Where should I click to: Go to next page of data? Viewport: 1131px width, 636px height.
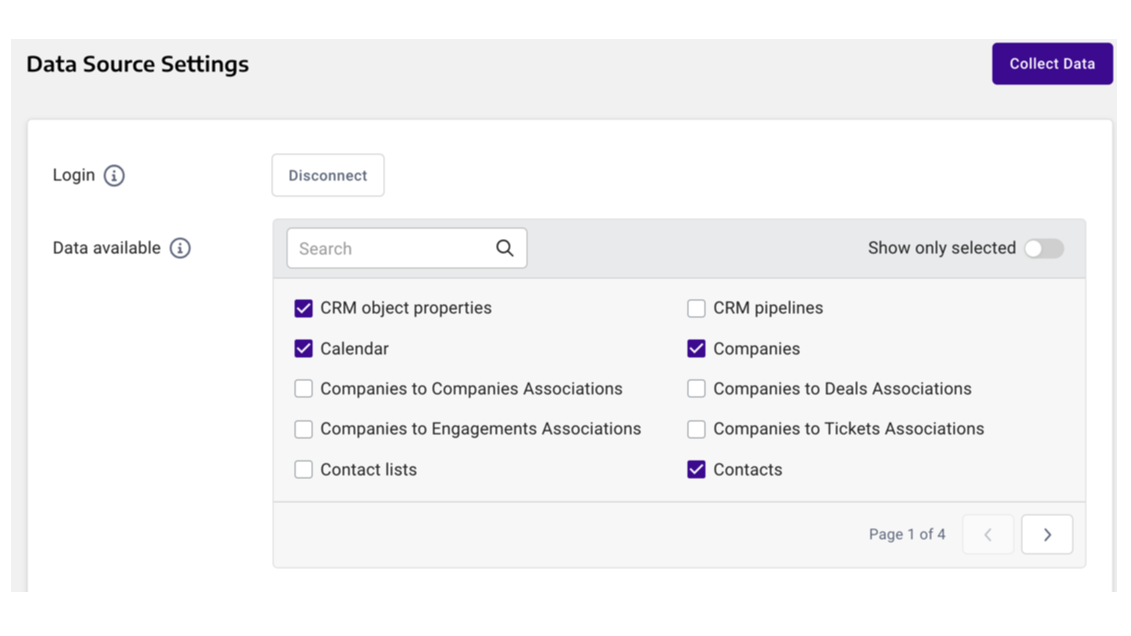(1047, 534)
